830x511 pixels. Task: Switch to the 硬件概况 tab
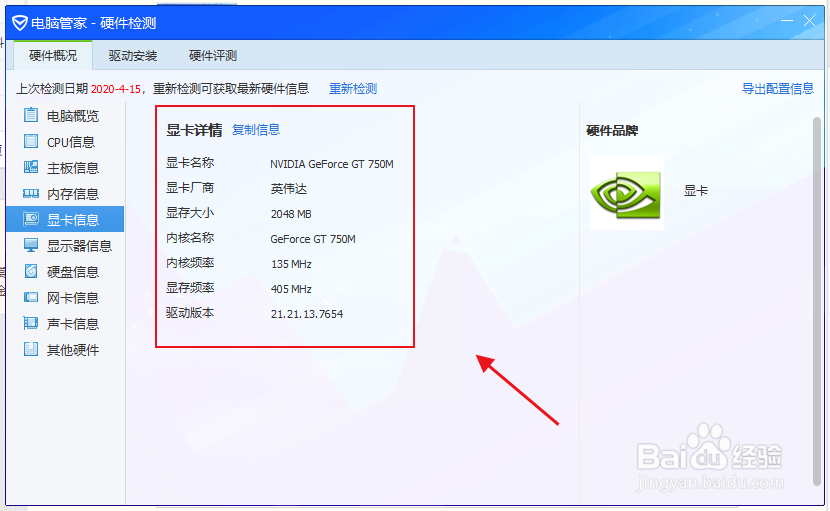pos(53,55)
